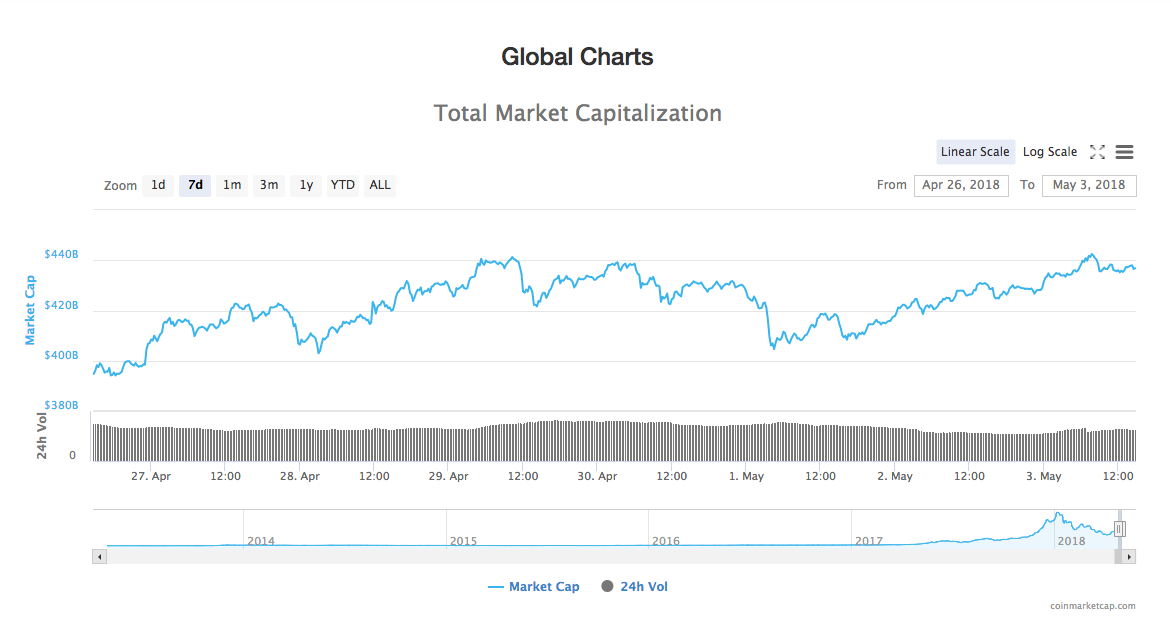Switch to Linear Scale
This screenshot has width=1171, height=623.
click(975, 152)
